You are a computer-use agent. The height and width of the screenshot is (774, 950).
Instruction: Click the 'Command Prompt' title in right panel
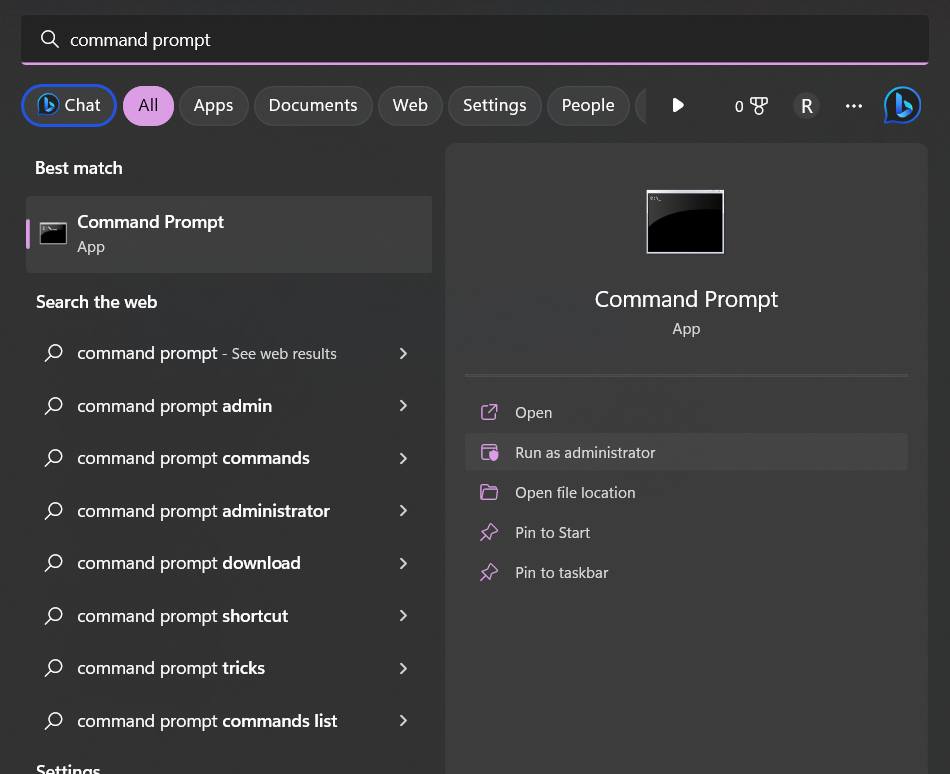(686, 299)
